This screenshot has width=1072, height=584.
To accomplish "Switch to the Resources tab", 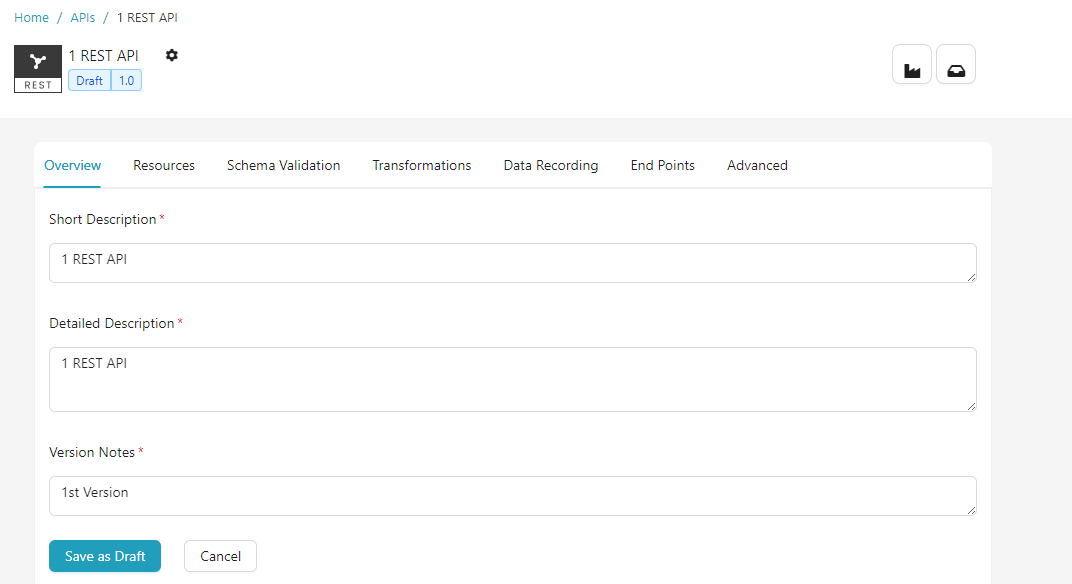I will click(x=163, y=165).
